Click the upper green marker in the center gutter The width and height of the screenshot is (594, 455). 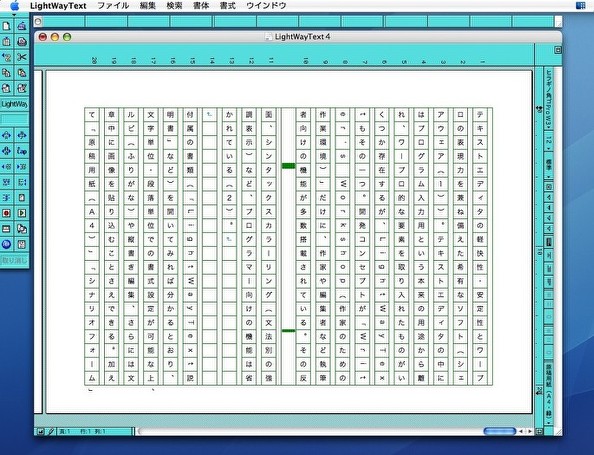pyautogui.click(x=288, y=166)
